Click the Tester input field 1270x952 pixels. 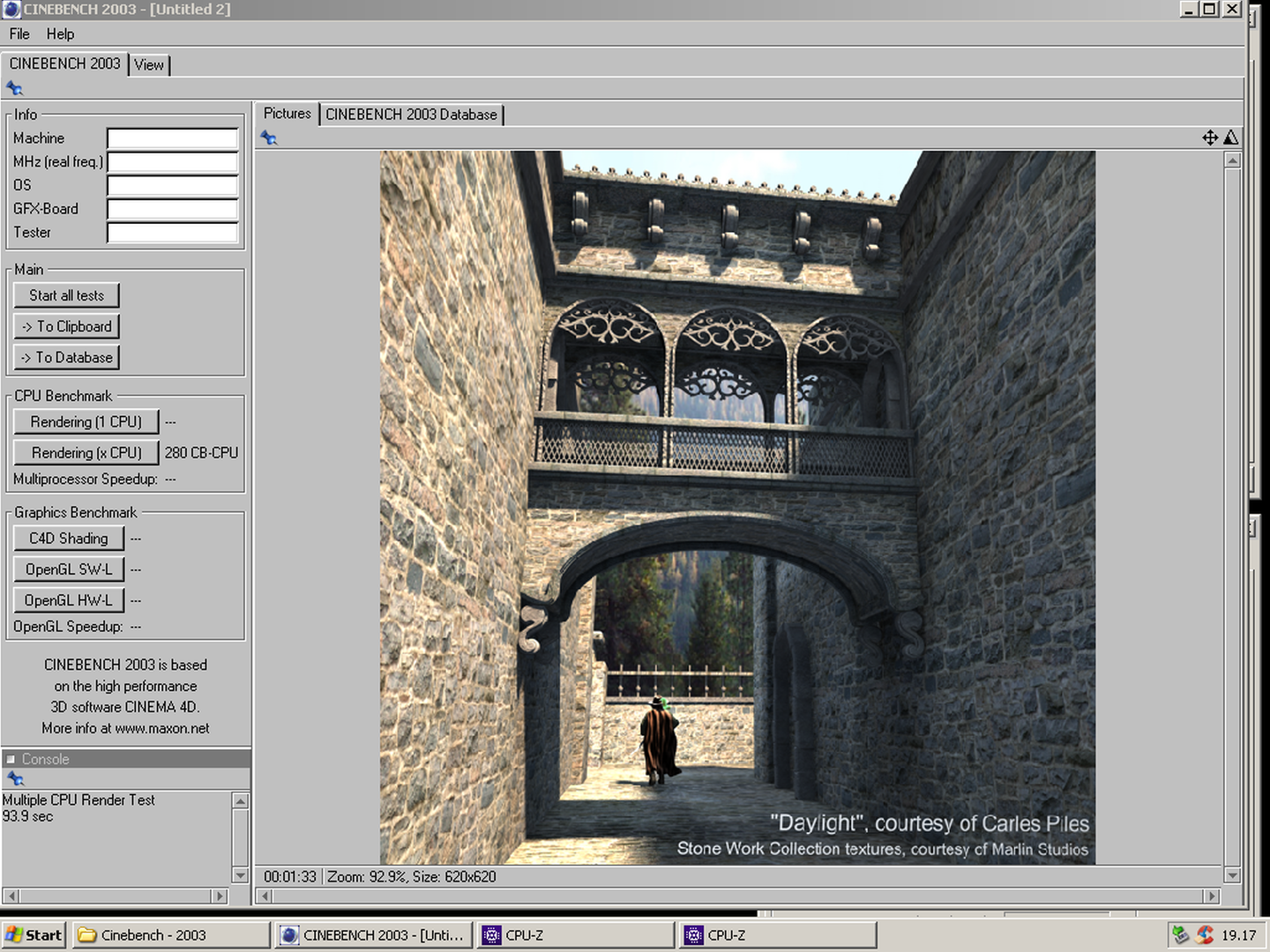[x=173, y=233]
